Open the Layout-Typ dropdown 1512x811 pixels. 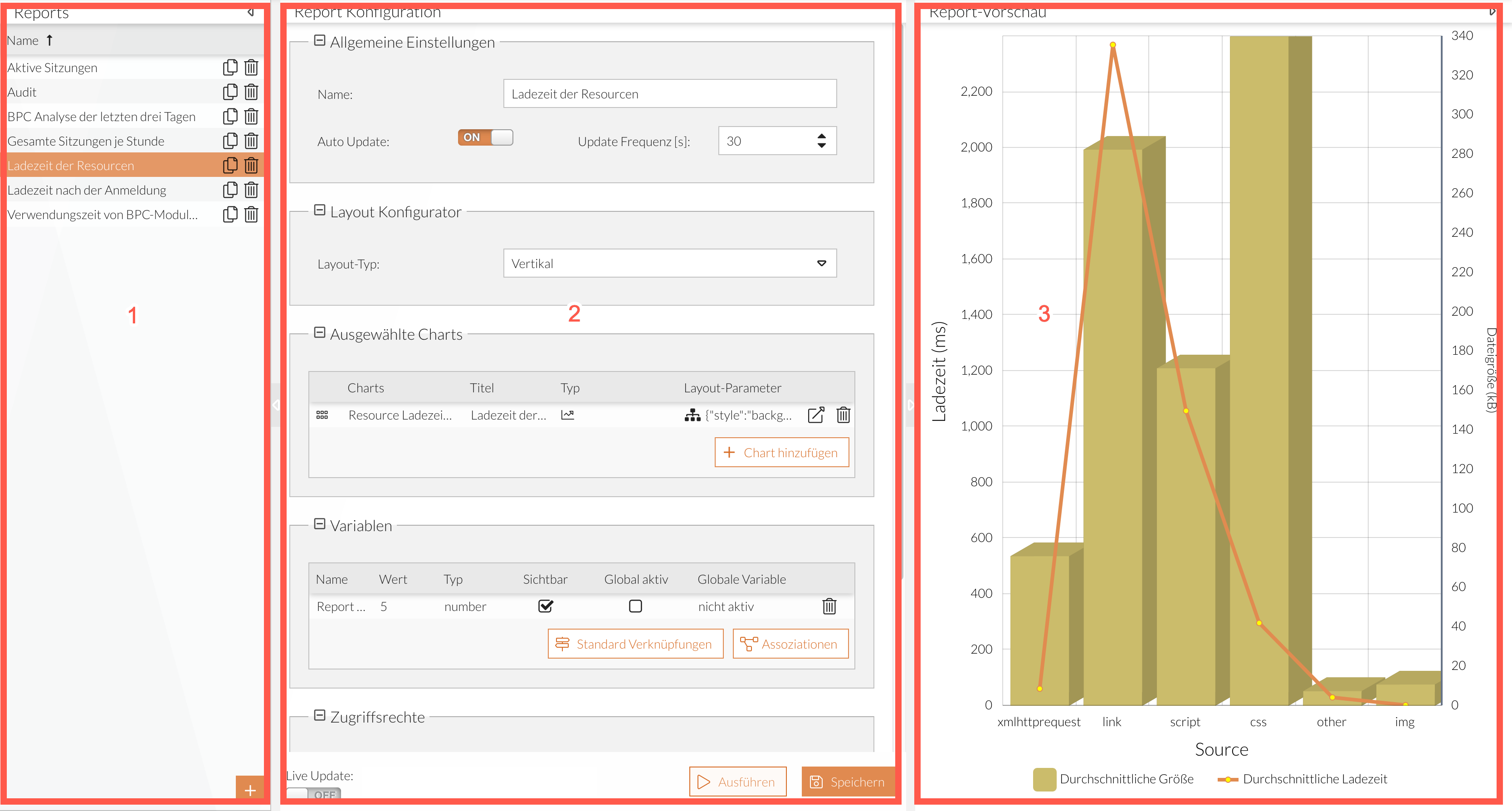[x=669, y=264]
